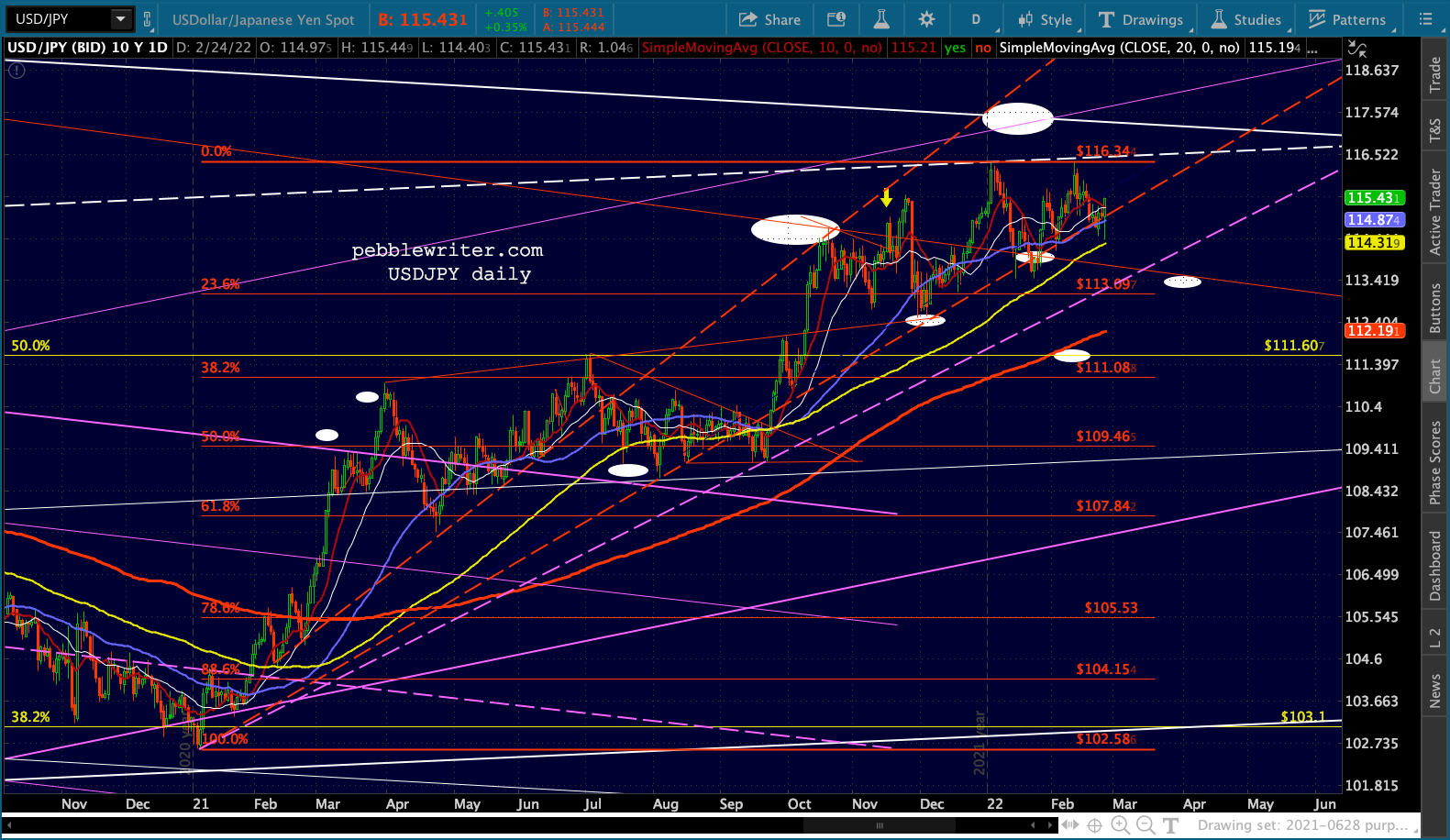
Task: Open the Studies menu
Action: (1245, 19)
